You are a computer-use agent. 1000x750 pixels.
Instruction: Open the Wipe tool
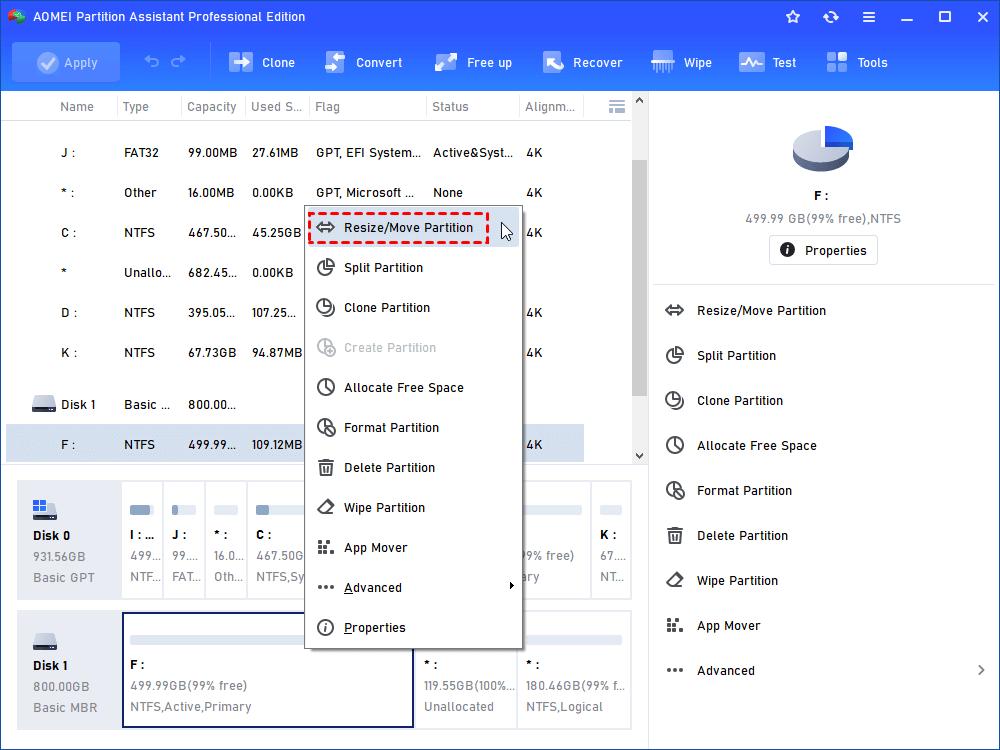(x=681, y=62)
